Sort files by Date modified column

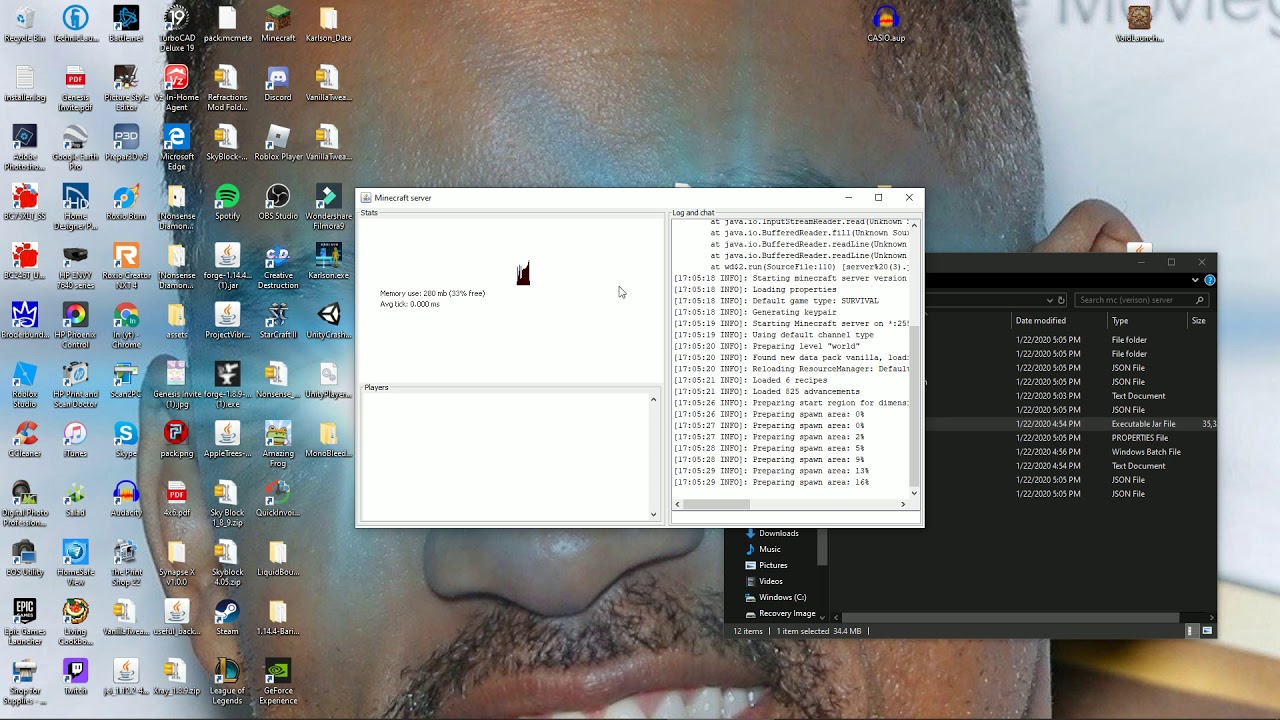click(x=1040, y=321)
